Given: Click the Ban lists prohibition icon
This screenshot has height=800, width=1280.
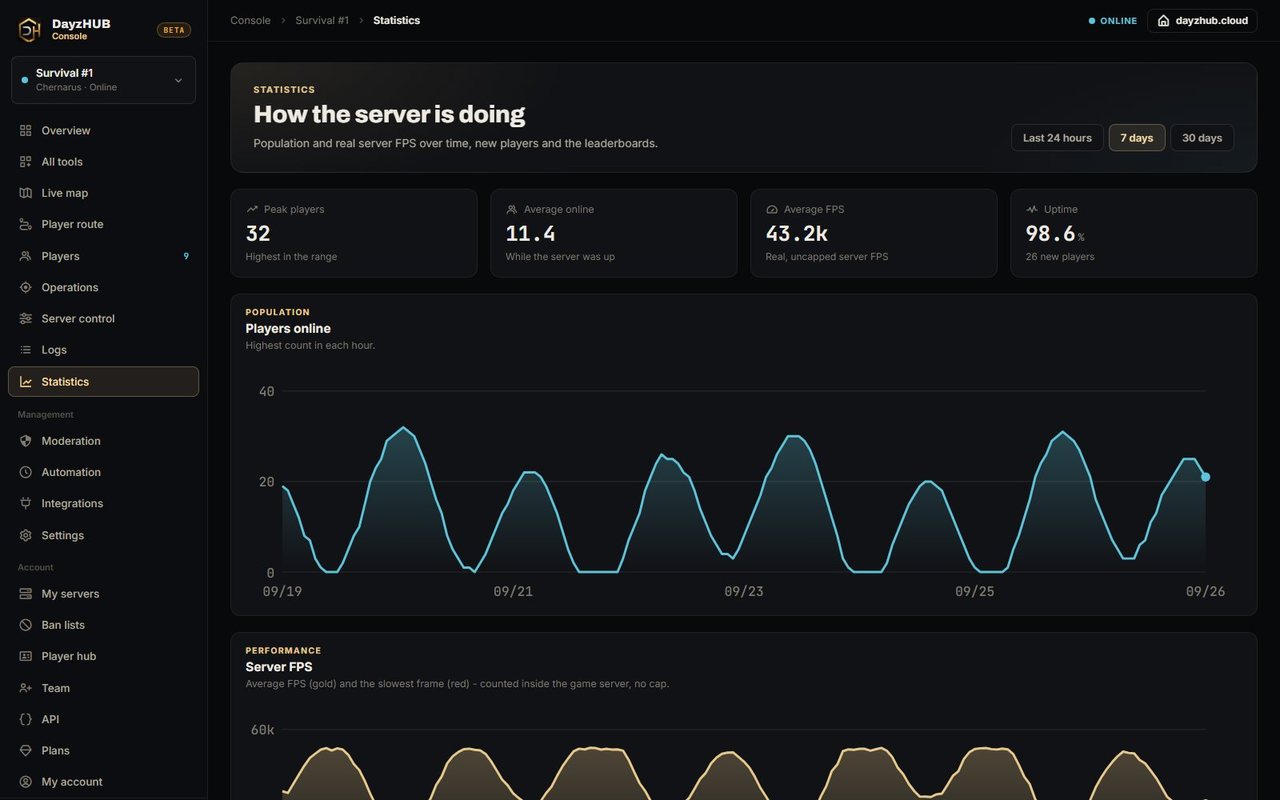Looking at the screenshot, I should (26, 625).
